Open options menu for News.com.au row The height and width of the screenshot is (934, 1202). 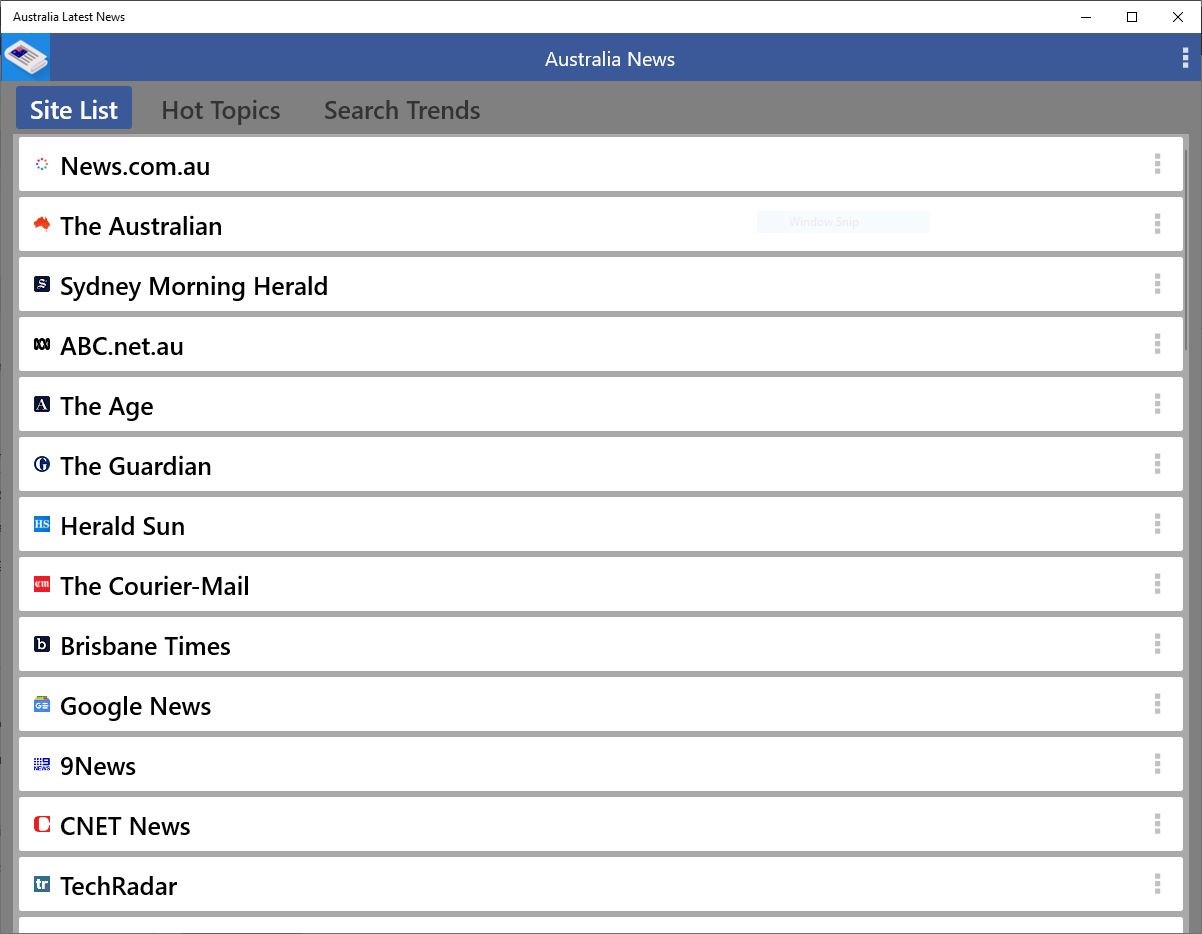(x=1157, y=164)
